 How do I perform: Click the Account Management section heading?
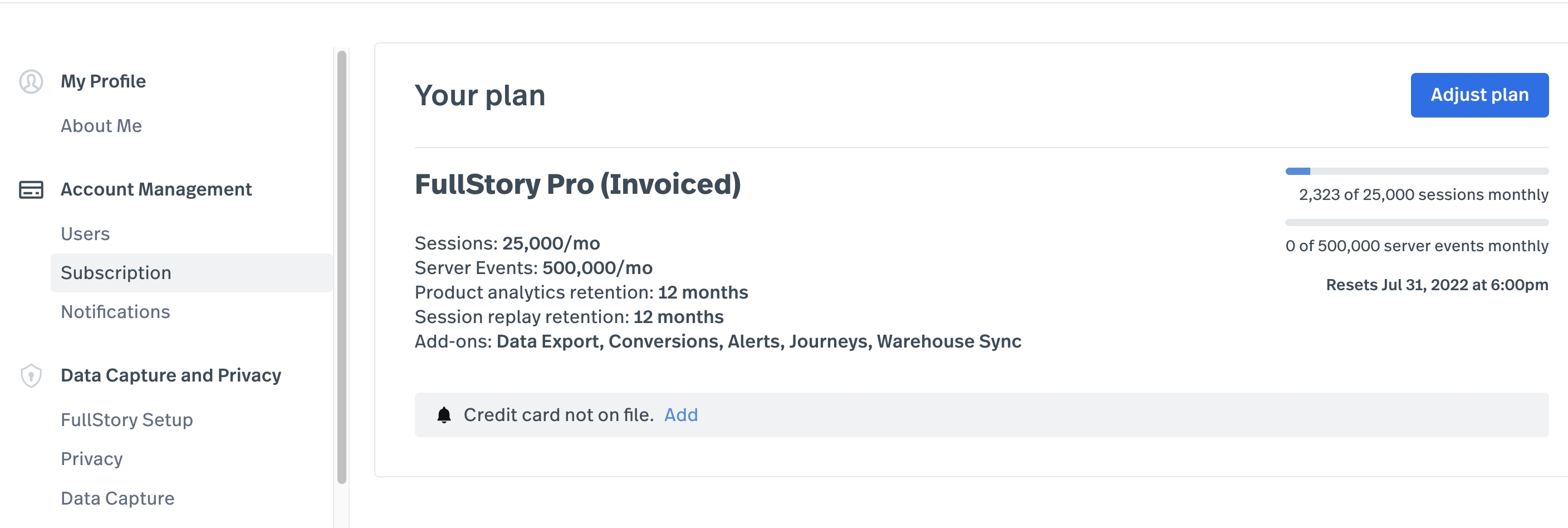[x=156, y=189]
